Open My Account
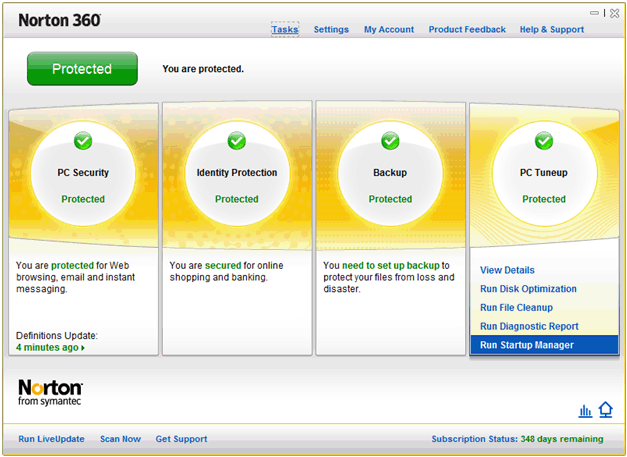The image size is (627, 457). [x=389, y=30]
